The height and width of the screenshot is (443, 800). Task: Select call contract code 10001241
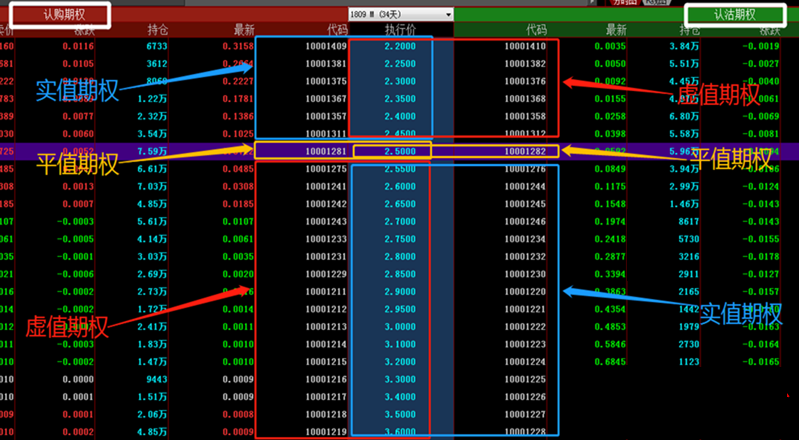tap(326, 186)
